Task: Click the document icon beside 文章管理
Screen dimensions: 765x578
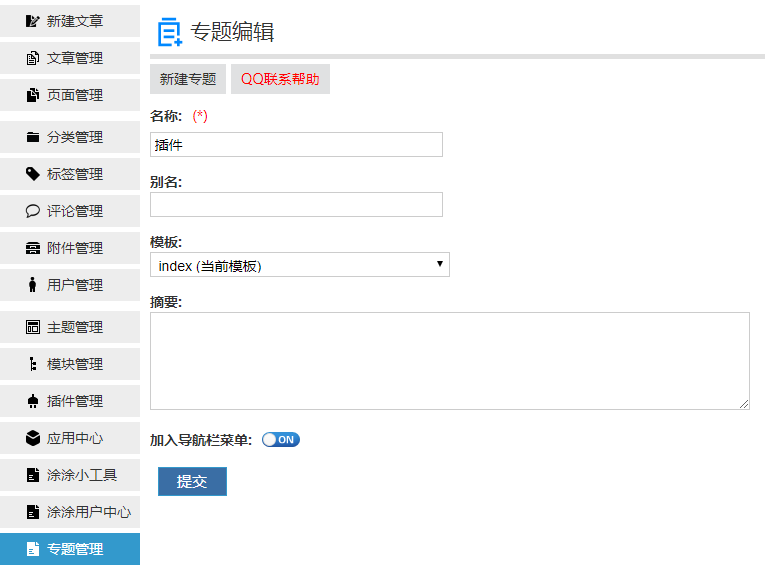Action: (x=32, y=58)
